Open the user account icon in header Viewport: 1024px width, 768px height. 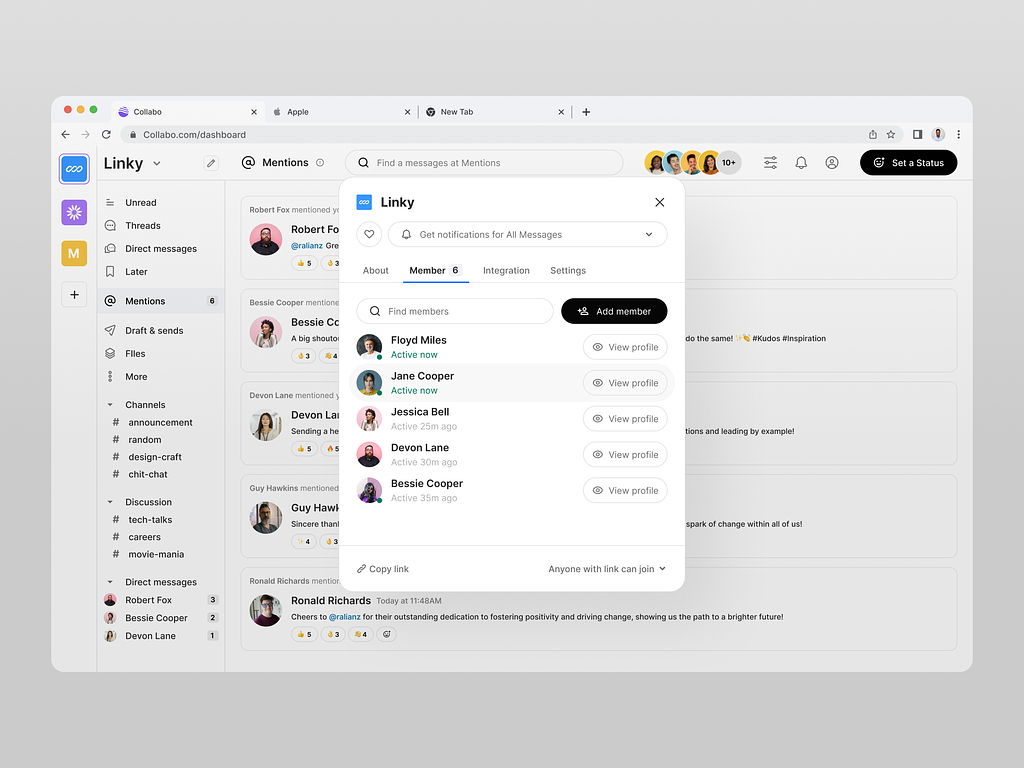tap(832, 163)
